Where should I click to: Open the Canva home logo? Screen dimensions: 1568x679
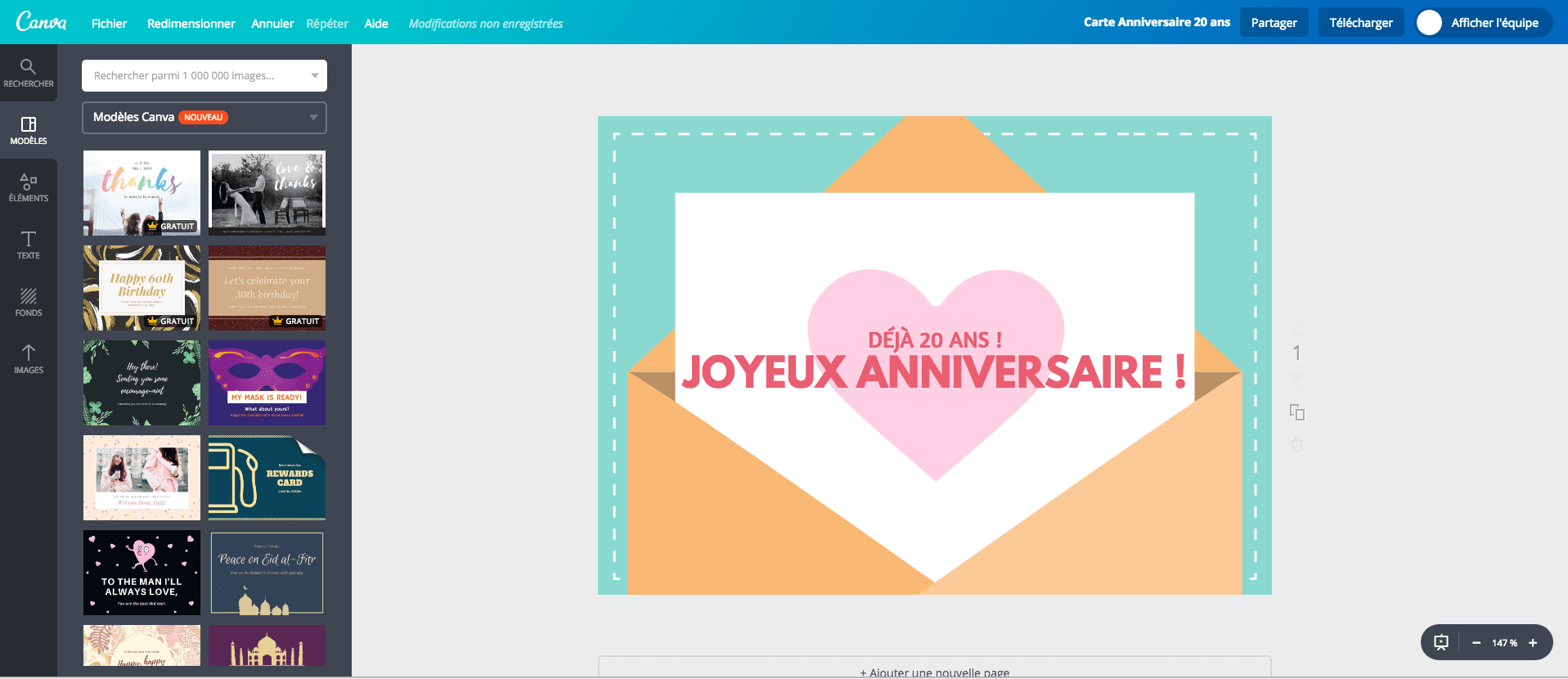(42, 21)
